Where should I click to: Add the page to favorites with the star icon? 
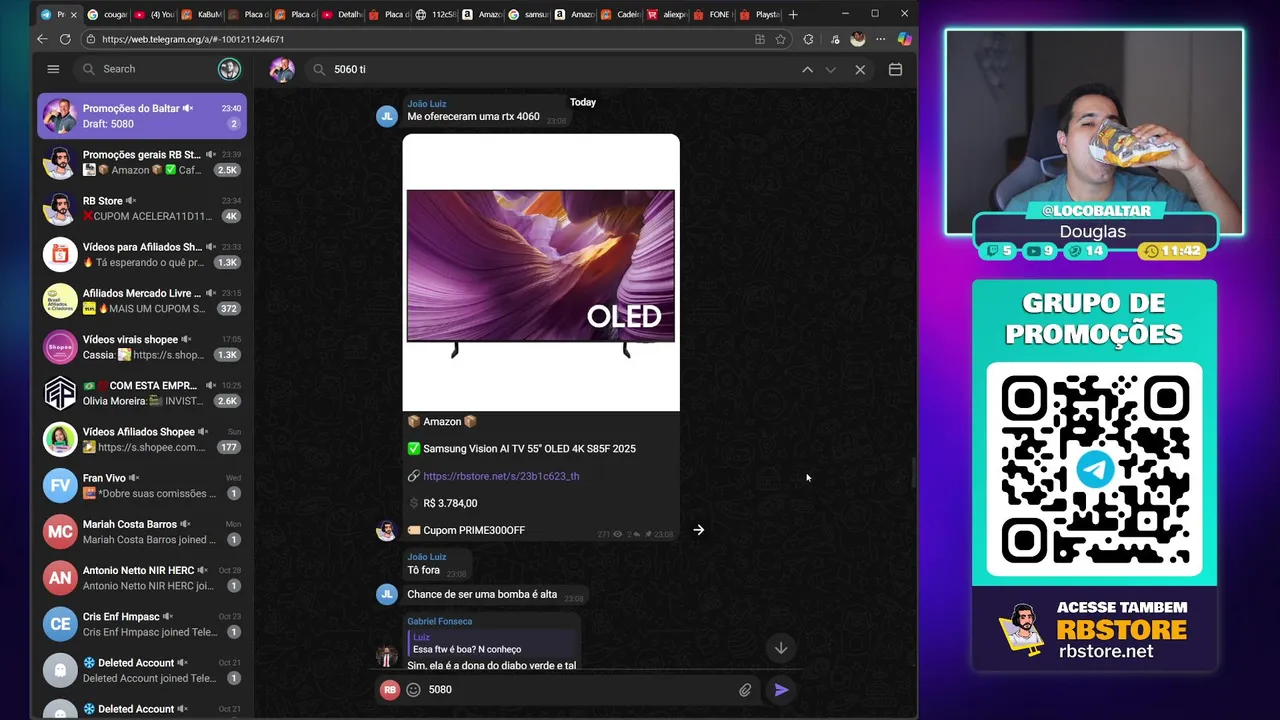pyautogui.click(x=781, y=39)
